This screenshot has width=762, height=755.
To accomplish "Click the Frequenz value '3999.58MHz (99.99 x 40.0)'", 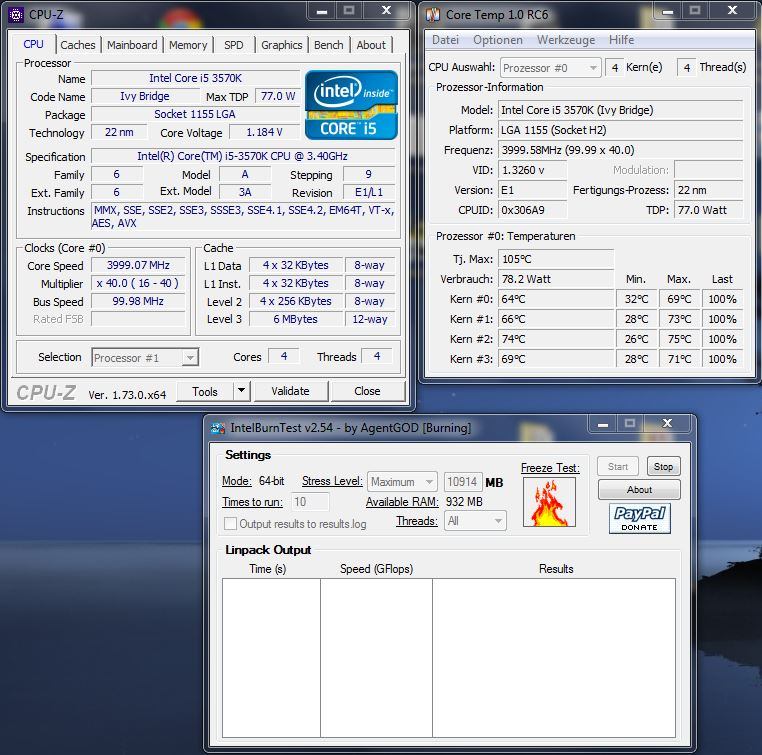I will click(620, 150).
